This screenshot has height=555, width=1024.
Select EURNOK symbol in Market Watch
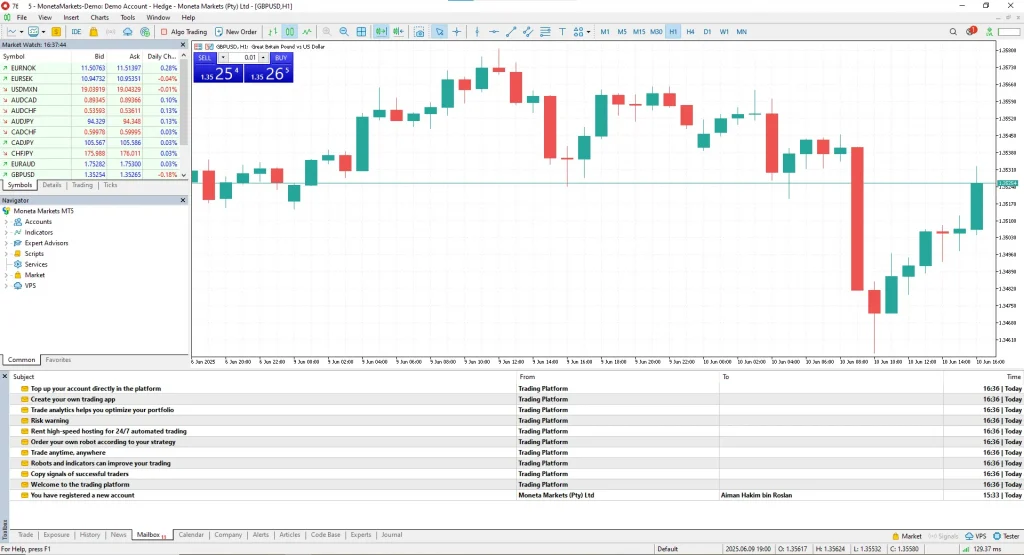(89, 68)
